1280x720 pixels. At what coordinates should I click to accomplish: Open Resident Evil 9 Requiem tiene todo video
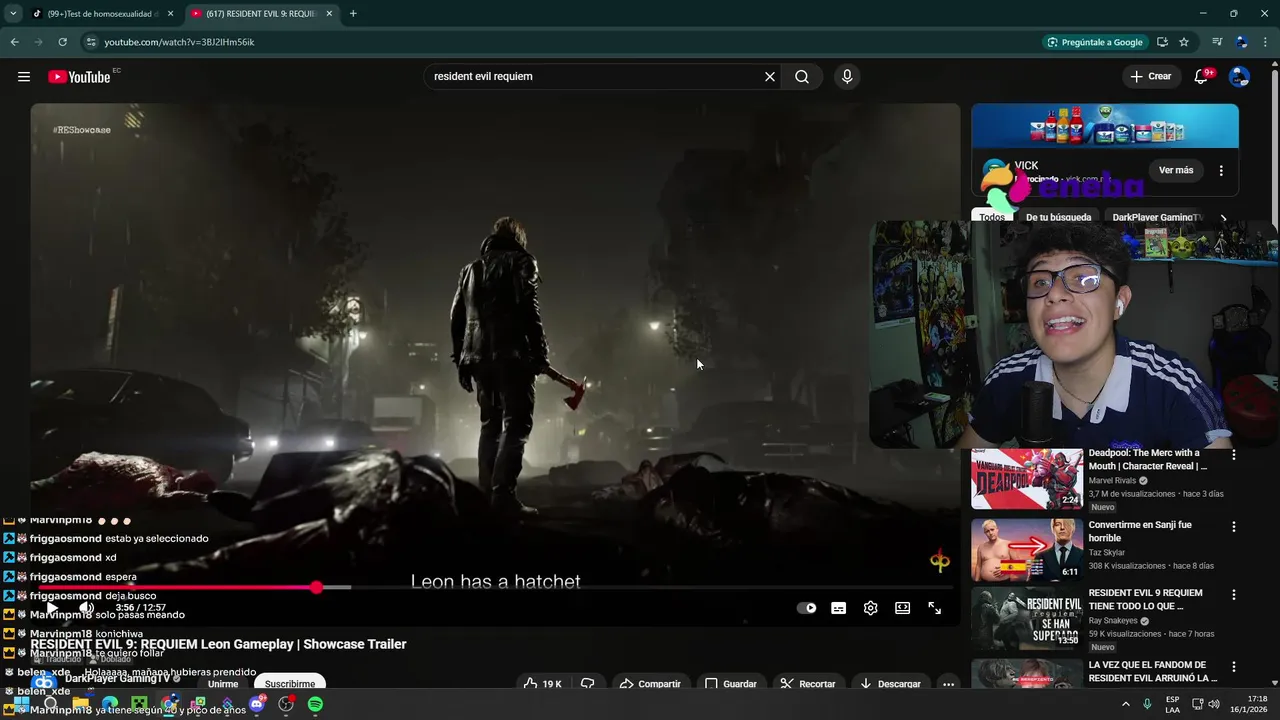tap(1027, 618)
